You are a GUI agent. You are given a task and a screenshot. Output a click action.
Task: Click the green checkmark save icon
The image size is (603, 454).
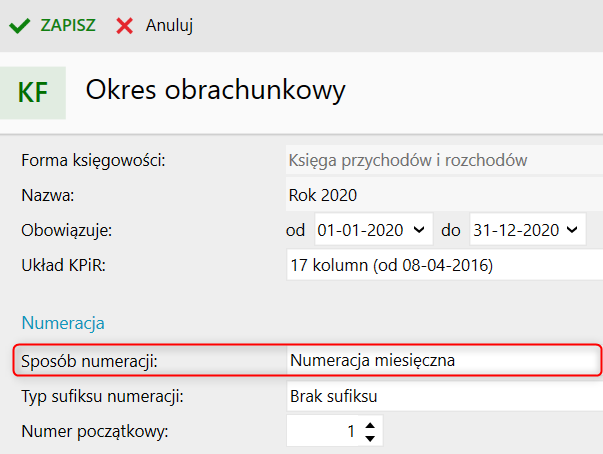(19, 26)
